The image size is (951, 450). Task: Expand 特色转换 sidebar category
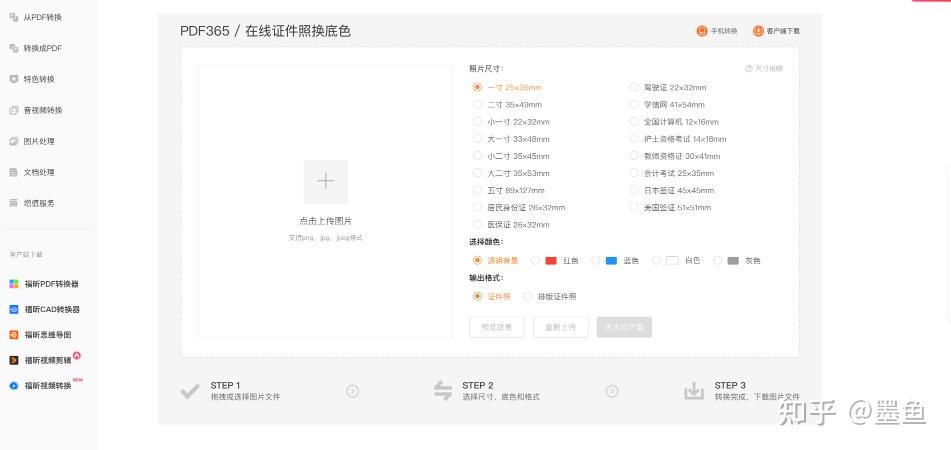tap(32, 79)
